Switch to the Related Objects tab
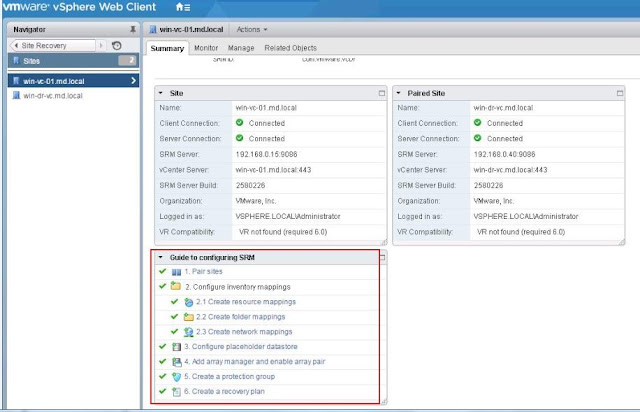 click(290, 48)
